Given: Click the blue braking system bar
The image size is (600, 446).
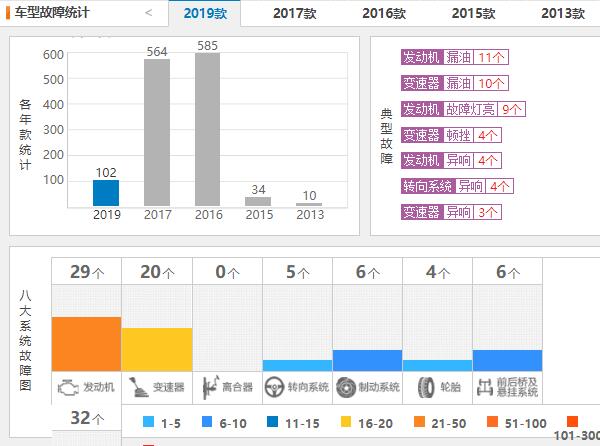Looking at the screenshot, I should pos(367,360).
